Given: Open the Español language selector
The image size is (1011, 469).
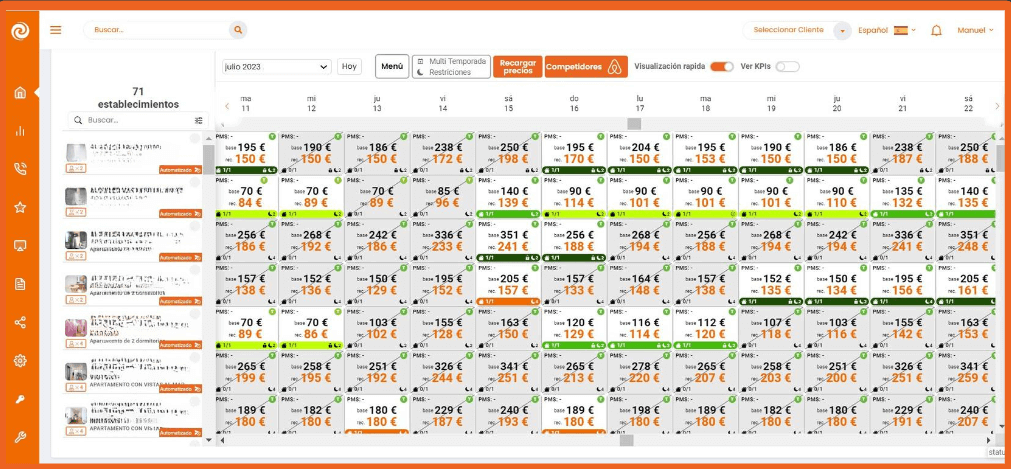Looking at the screenshot, I should coord(887,30).
